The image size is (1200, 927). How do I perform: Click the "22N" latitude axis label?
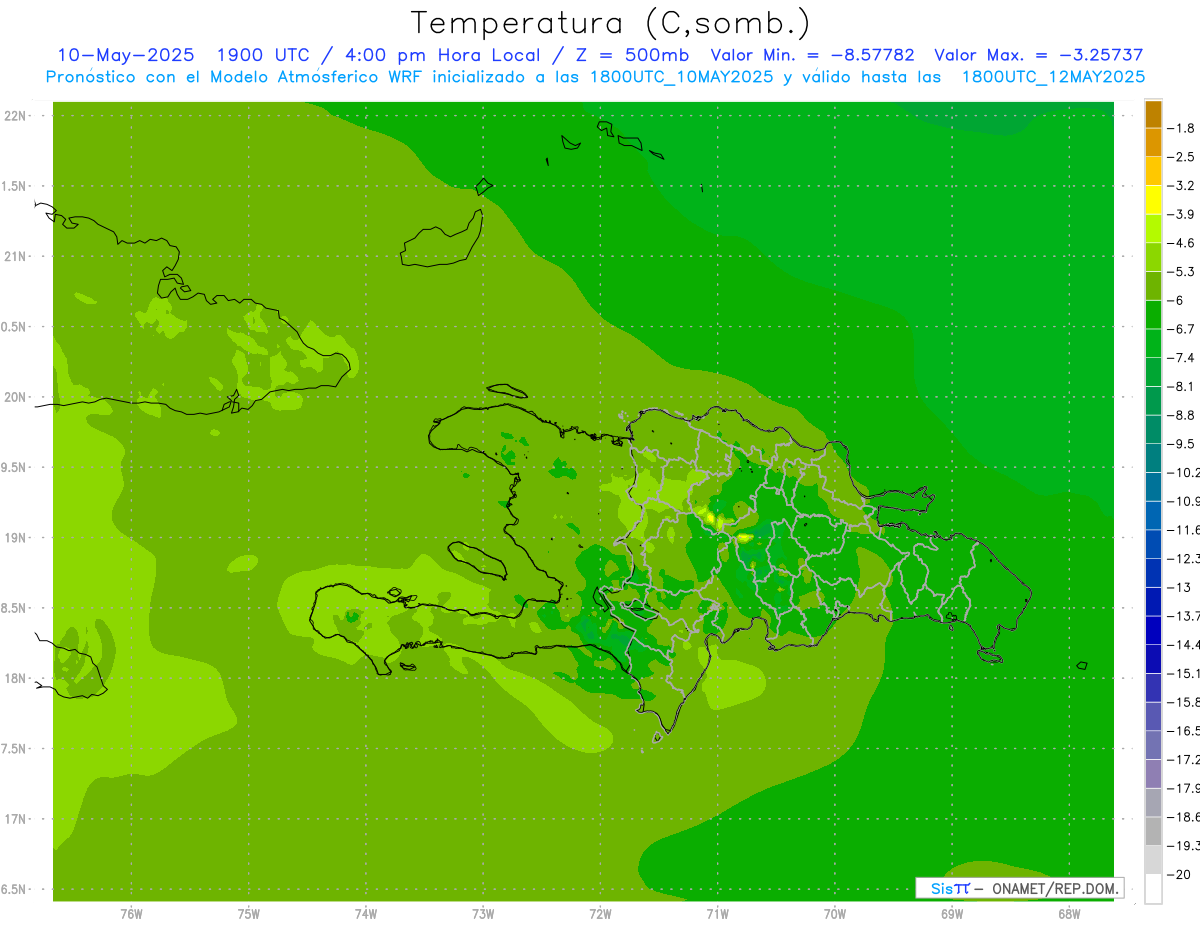click(16, 116)
